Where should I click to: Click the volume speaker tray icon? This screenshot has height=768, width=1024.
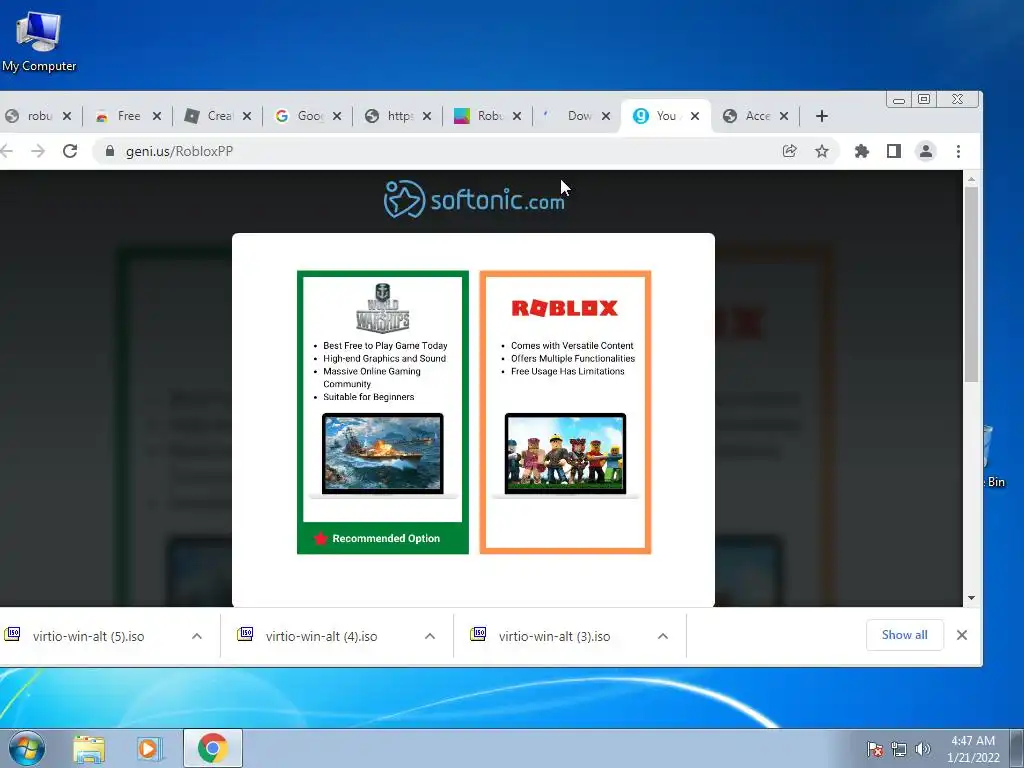pyautogui.click(x=922, y=749)
